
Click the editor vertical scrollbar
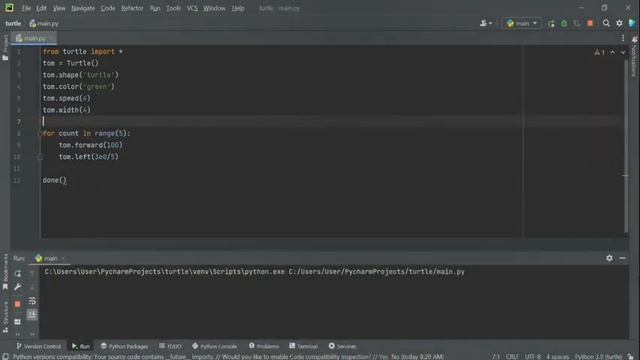tap(626, 146)
